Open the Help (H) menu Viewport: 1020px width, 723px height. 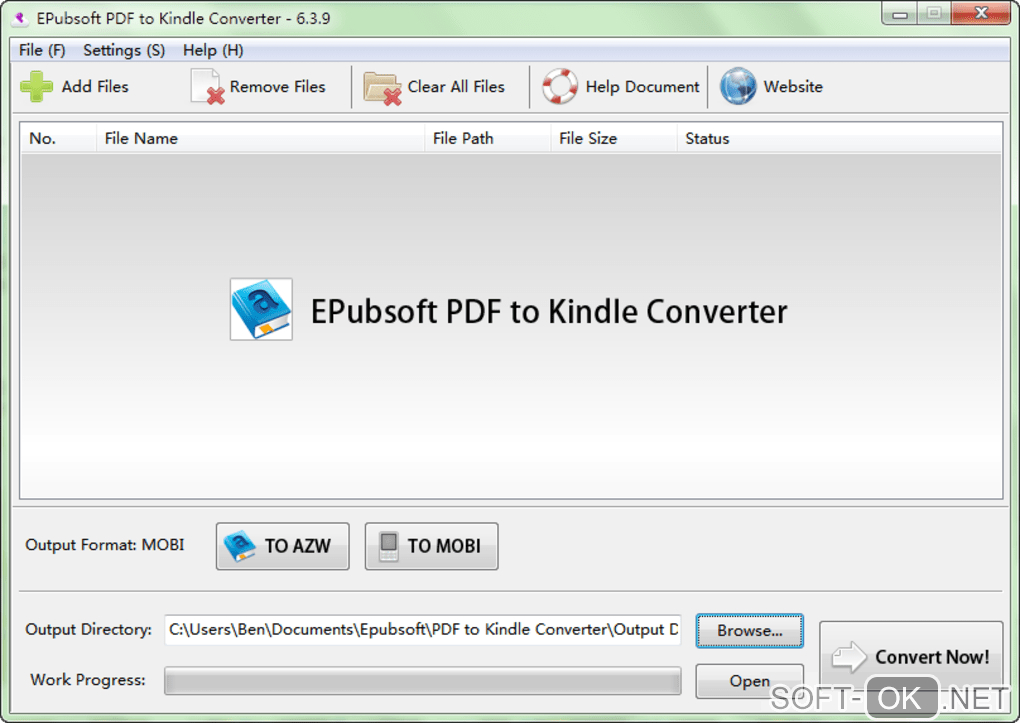coord(213,50)
